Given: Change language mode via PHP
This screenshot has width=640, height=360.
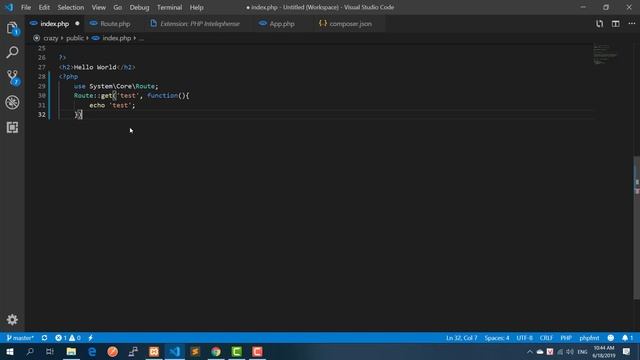Looking at the screenshot, I should tap(566, 338).
